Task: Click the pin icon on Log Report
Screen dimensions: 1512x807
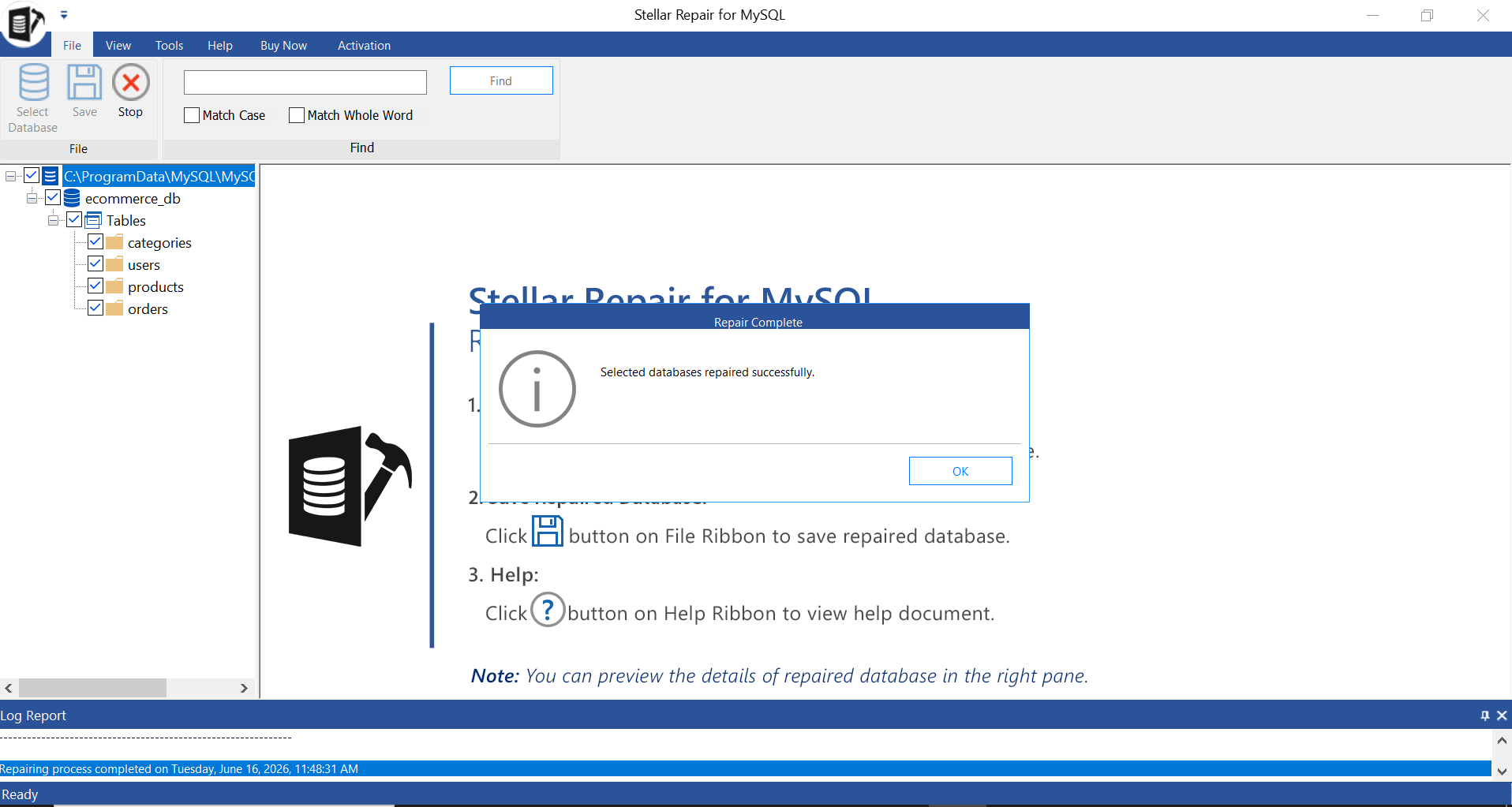Action: pyautogui.click(x=1485, y=715)
